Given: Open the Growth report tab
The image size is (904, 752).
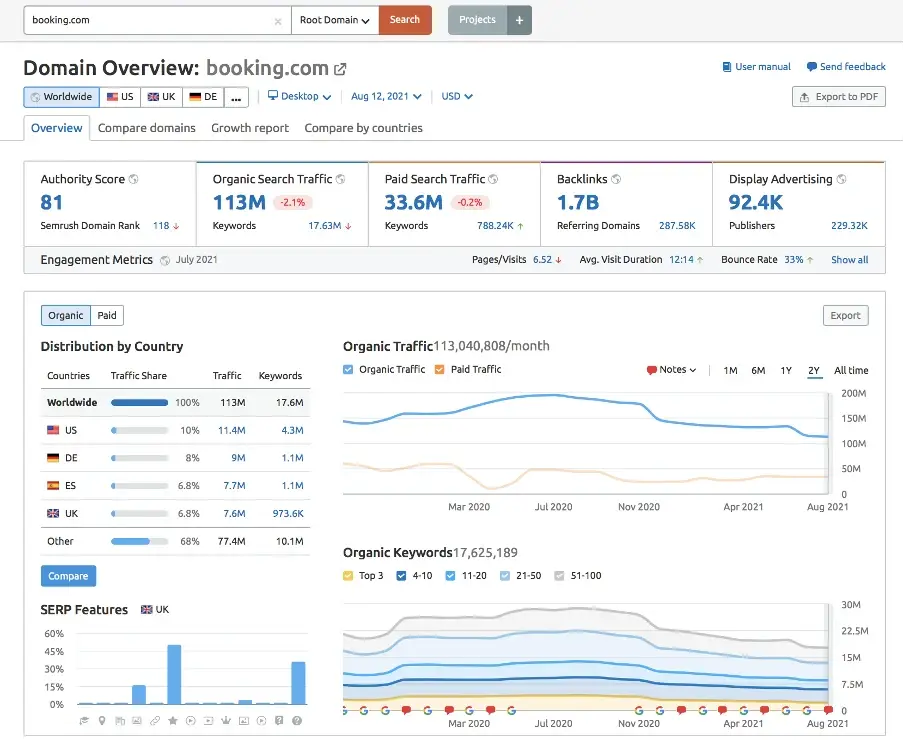Looking at the screenshot, I should [x=249, y=128].
